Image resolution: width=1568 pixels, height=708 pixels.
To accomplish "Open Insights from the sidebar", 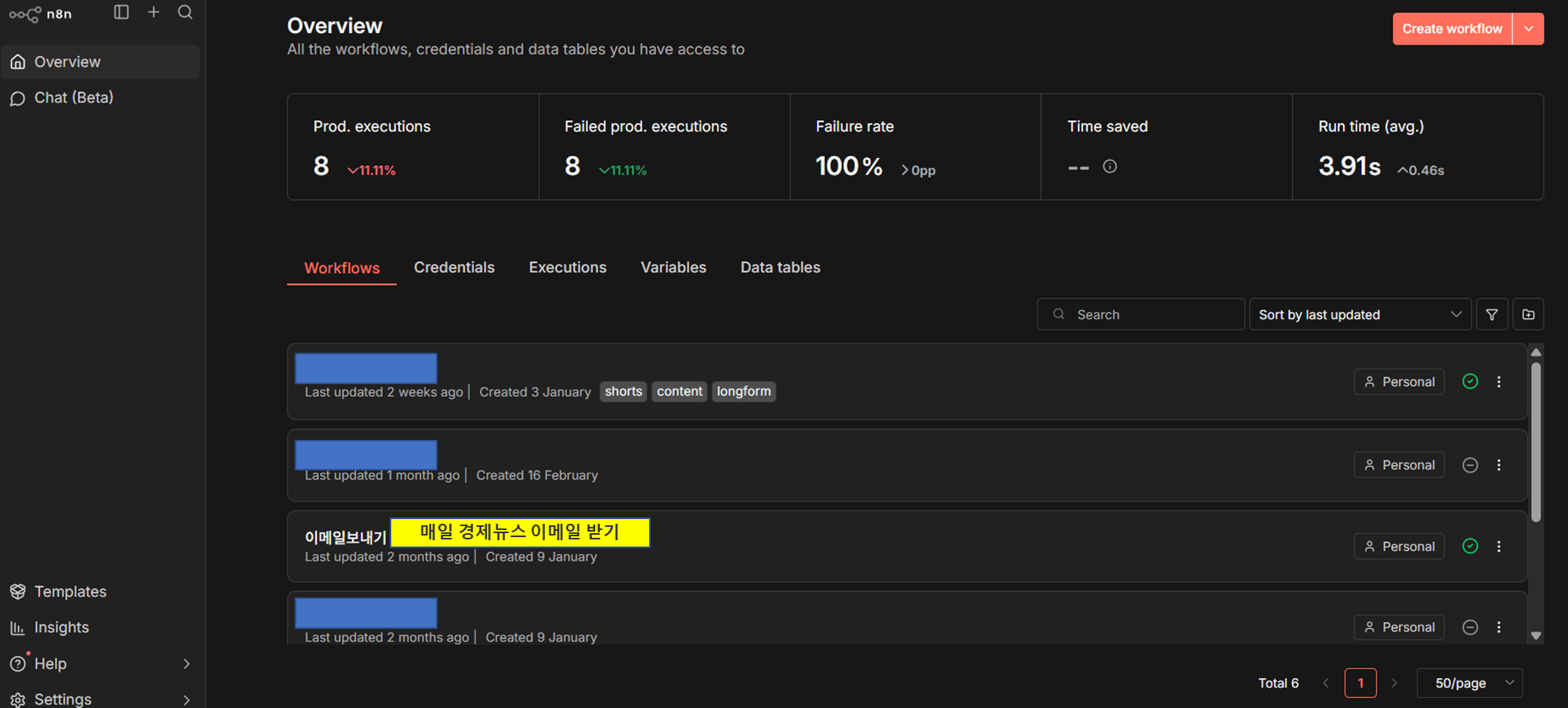I will (x=61, y=626).
